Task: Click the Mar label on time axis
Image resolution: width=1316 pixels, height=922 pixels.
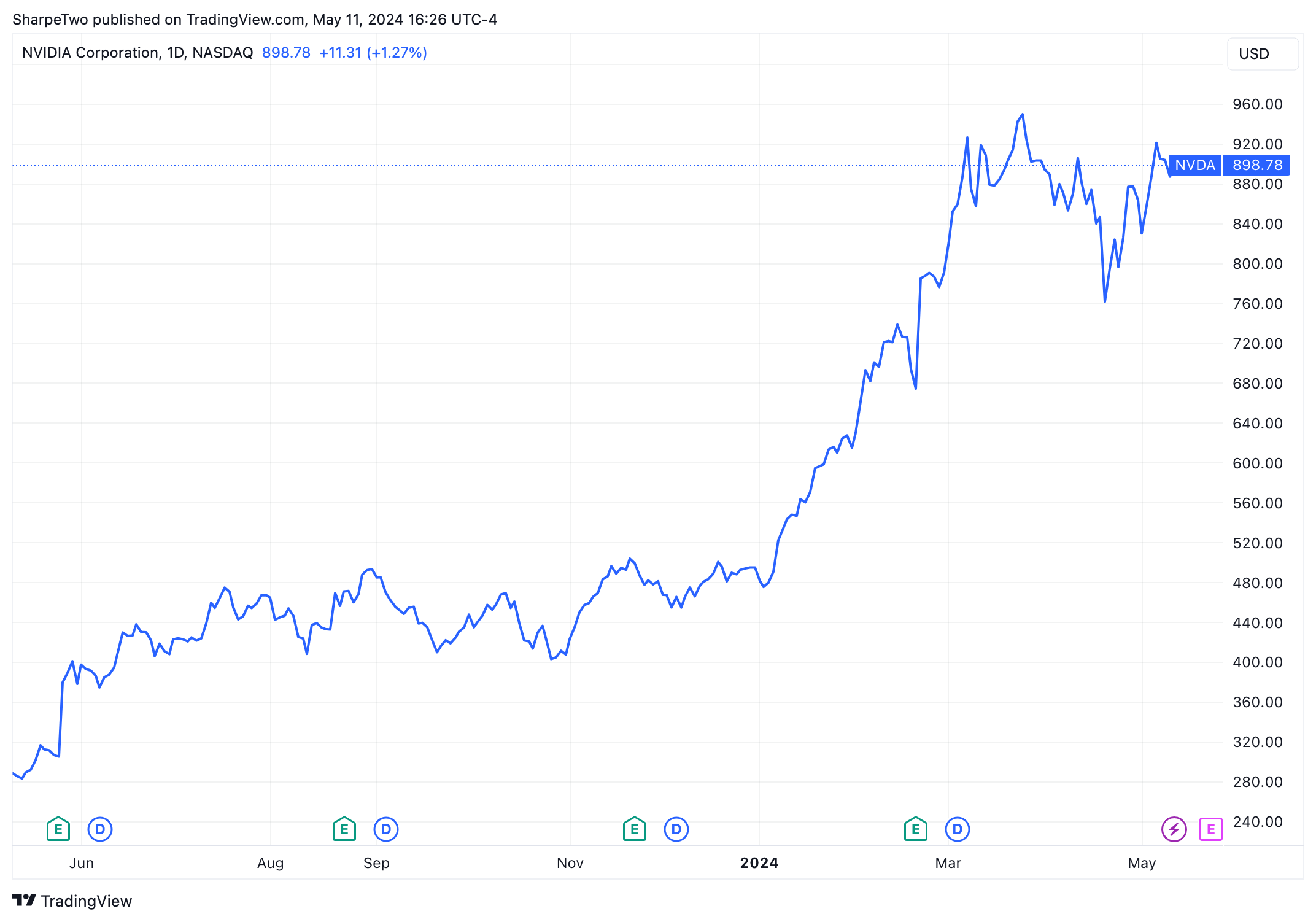Action: 948,863
